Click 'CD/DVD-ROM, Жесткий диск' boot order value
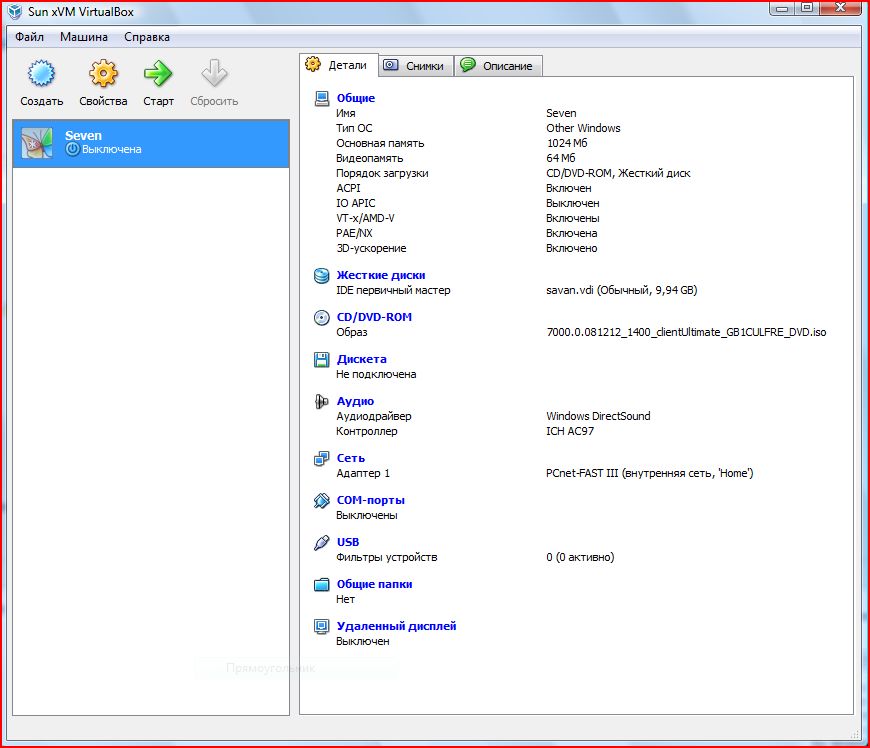Screen dimensions: 870x748 618,173
